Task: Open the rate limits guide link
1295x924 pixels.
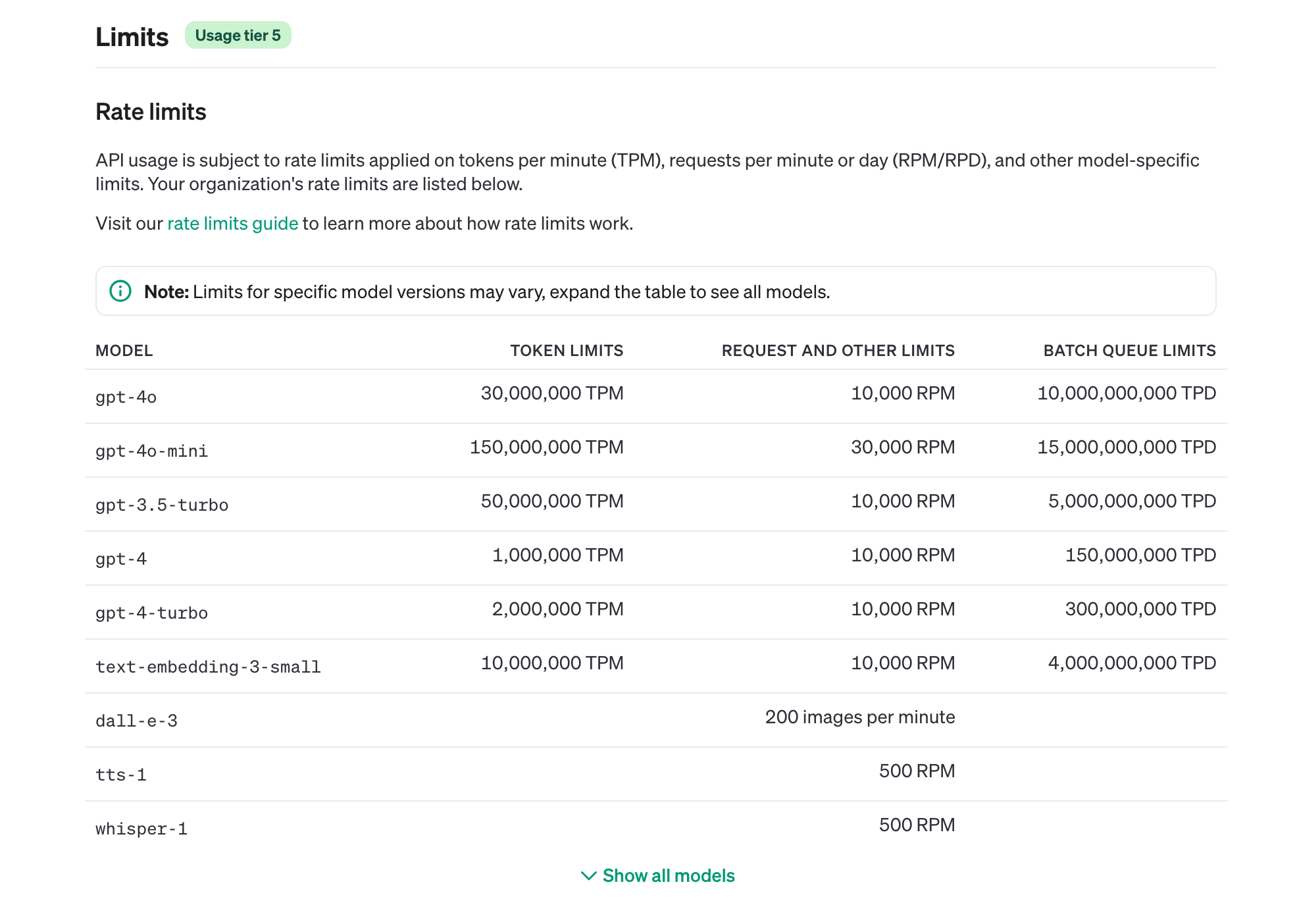Action: click(233, 224)
